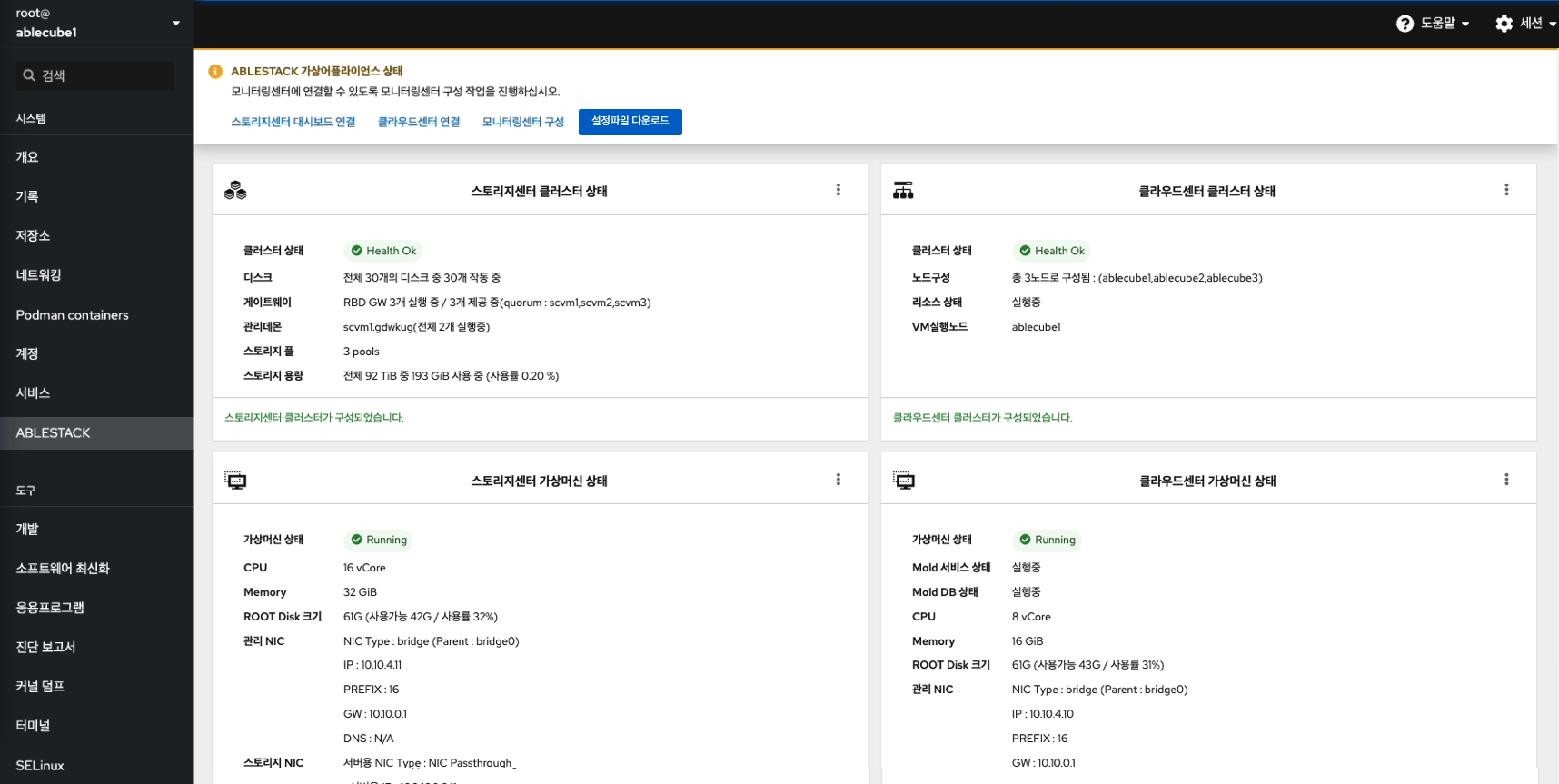Open the cloud center cluster status kebab menu
This screenshot has height=784, width=1559.
click(1506, 190)
